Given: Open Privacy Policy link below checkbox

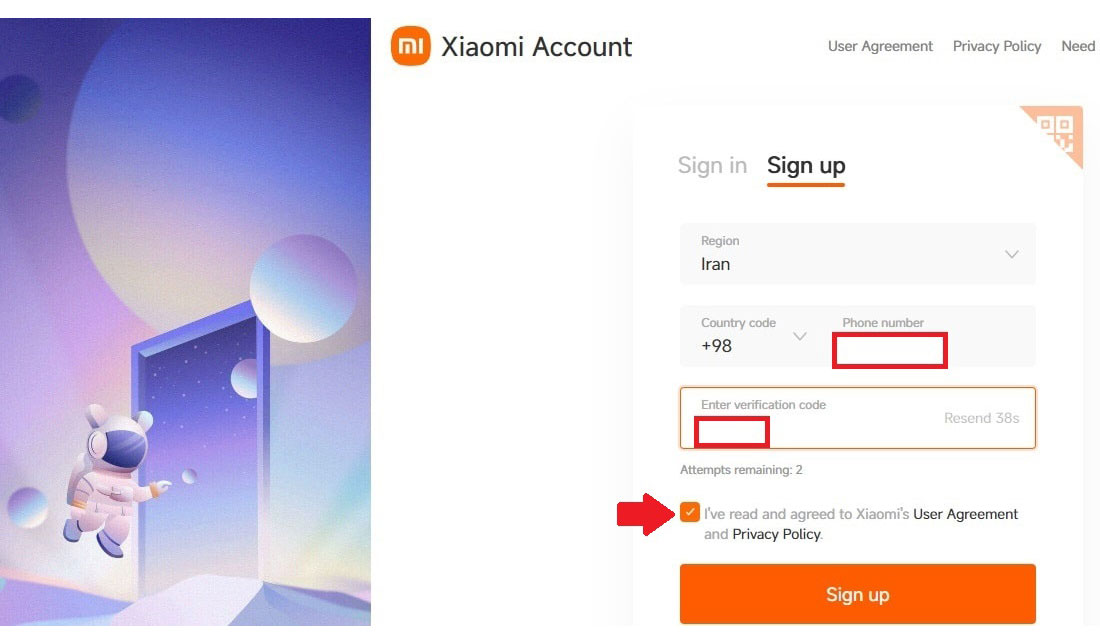Looking at the screenshot, I should tap(776, 534).
